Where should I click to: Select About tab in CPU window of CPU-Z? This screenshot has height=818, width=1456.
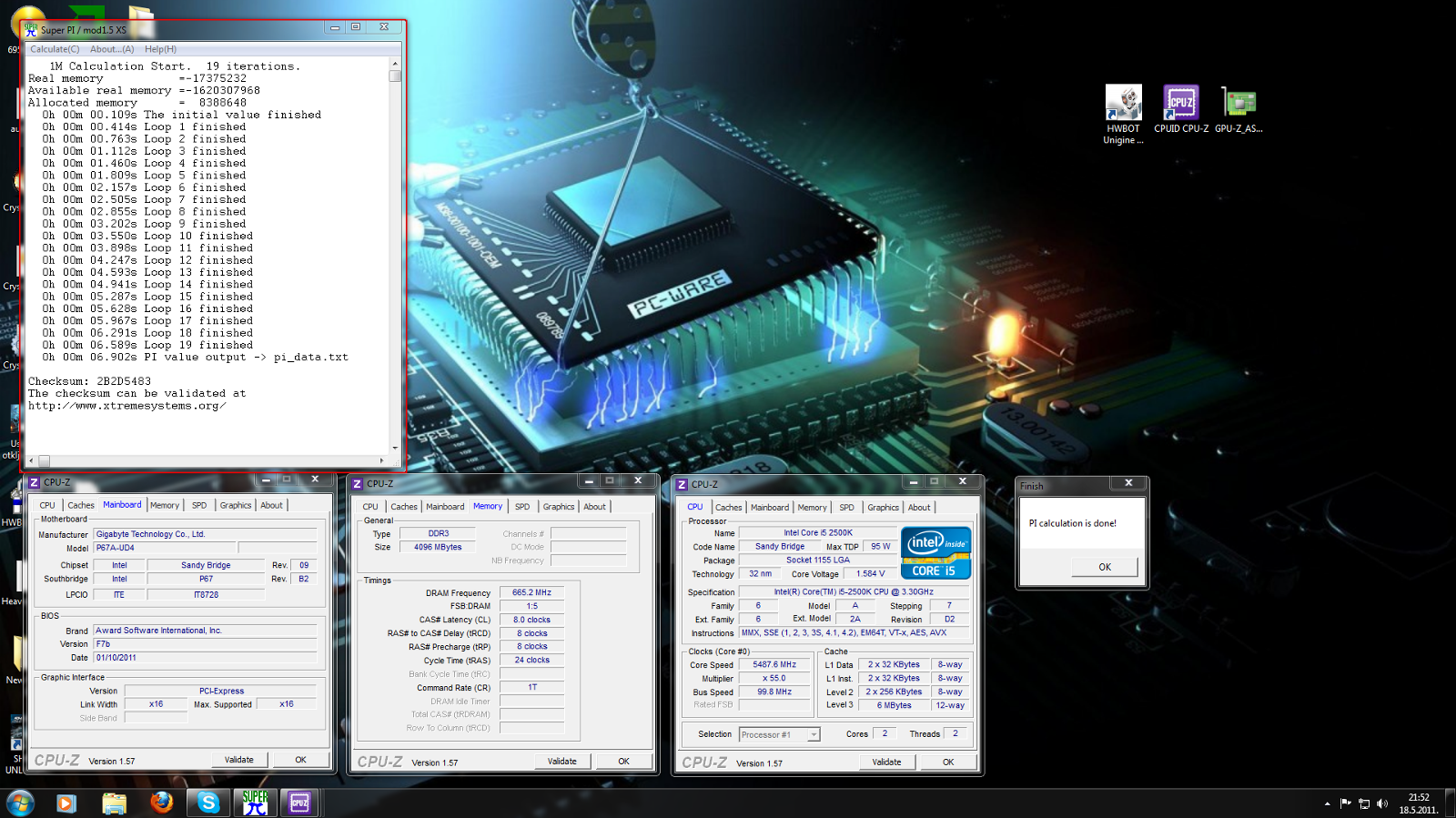point(919,508)
